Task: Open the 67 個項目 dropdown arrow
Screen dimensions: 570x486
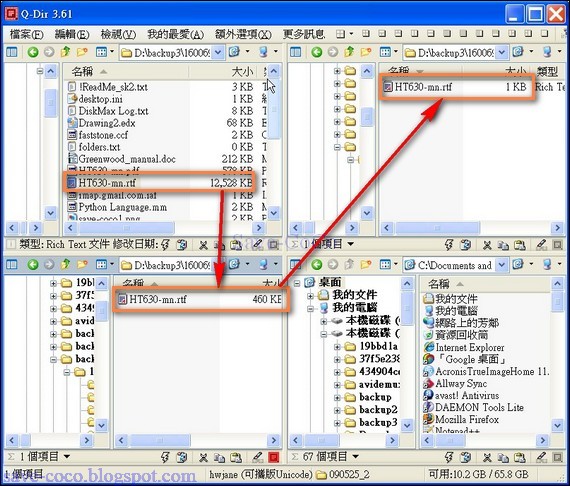Action: tap(356, 456)
